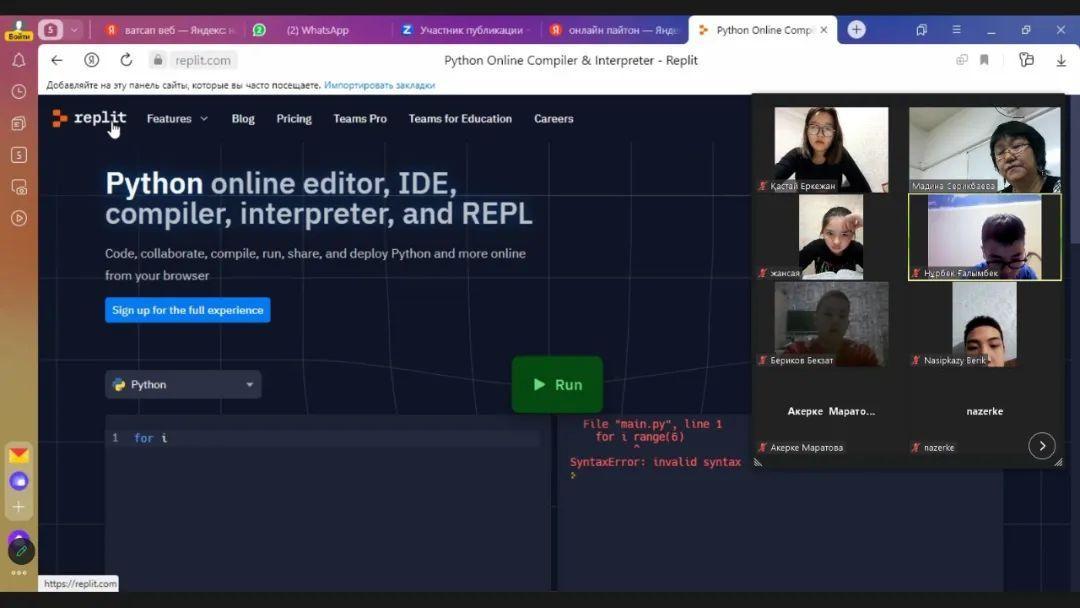Viewport: 1080px width, 608px height.
Task: Close the Python Online Compiler tab
Action: (x=824, y=30)
